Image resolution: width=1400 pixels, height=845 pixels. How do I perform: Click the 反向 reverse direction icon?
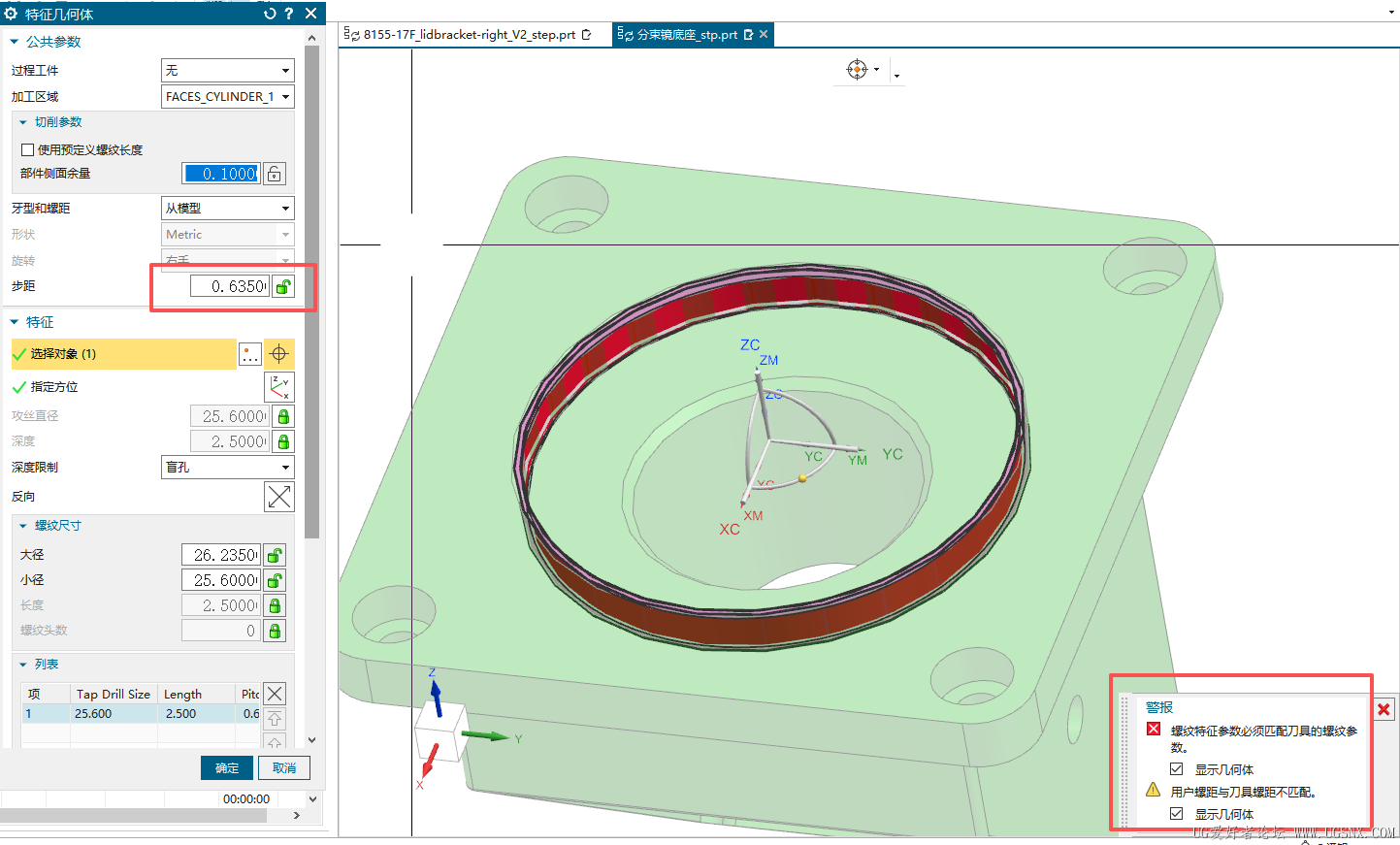point(278,497)
